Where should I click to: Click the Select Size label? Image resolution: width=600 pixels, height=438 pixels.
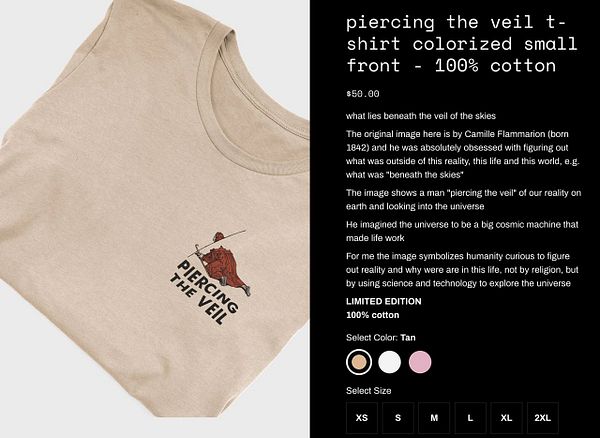pos(368,391)
